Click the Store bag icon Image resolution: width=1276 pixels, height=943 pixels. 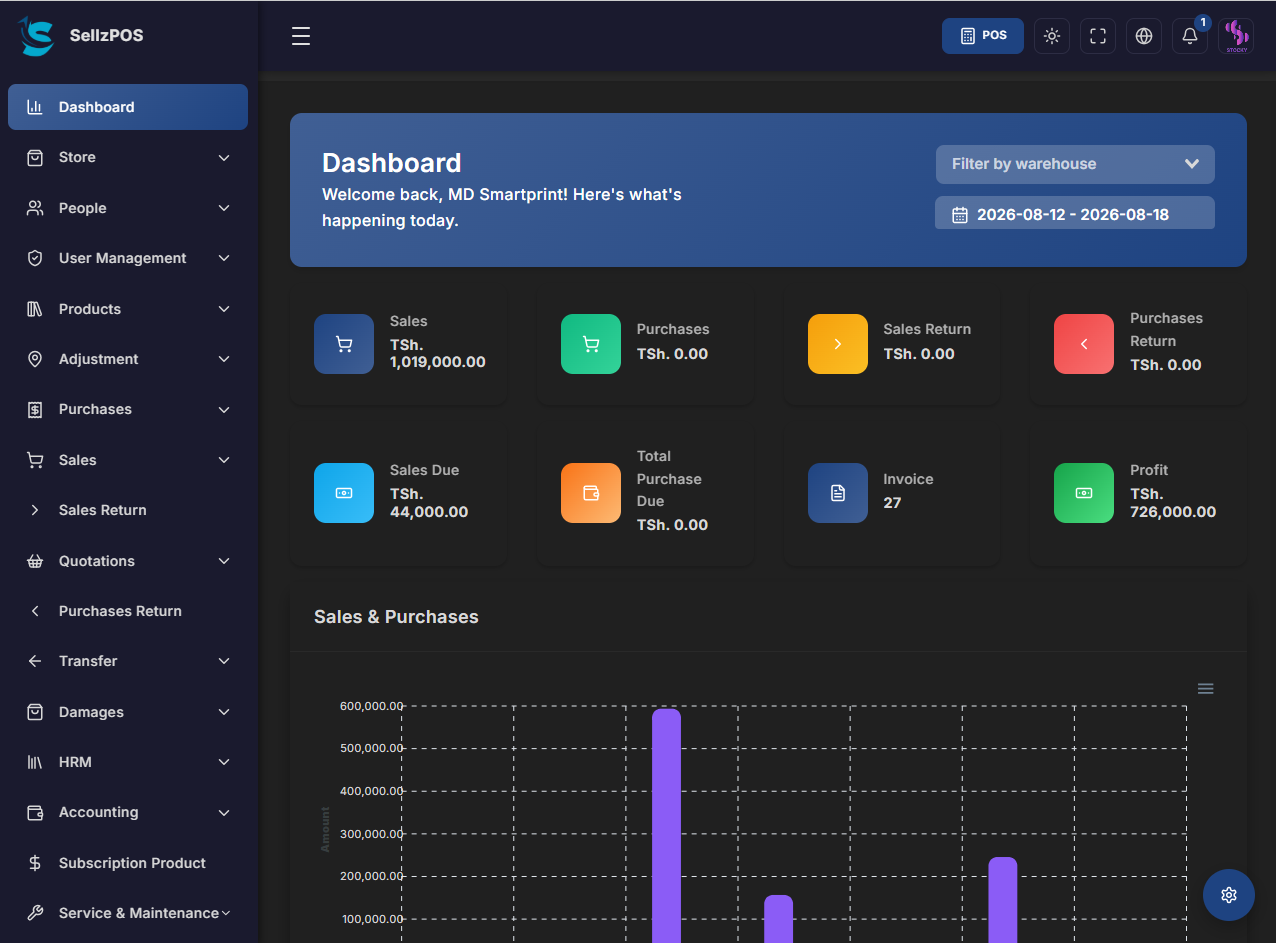pos(35,157)
